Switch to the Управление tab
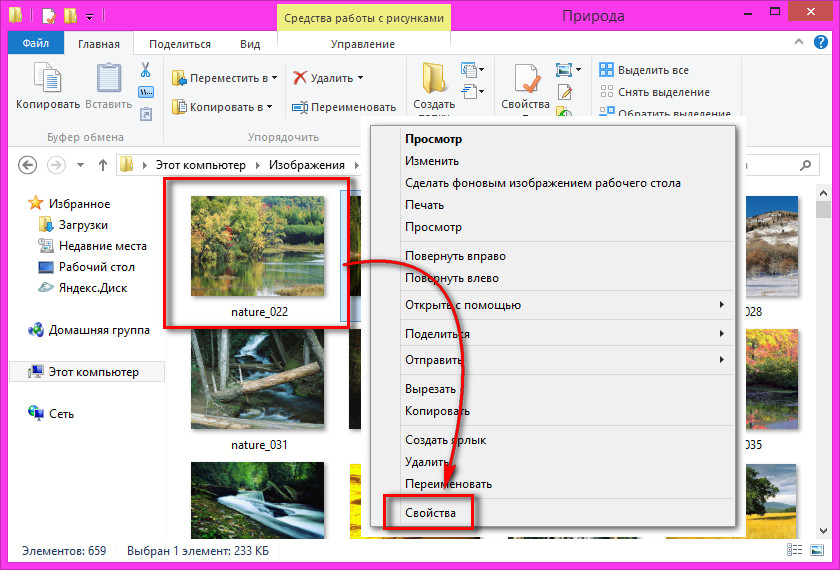 click(x=363, y=44)
